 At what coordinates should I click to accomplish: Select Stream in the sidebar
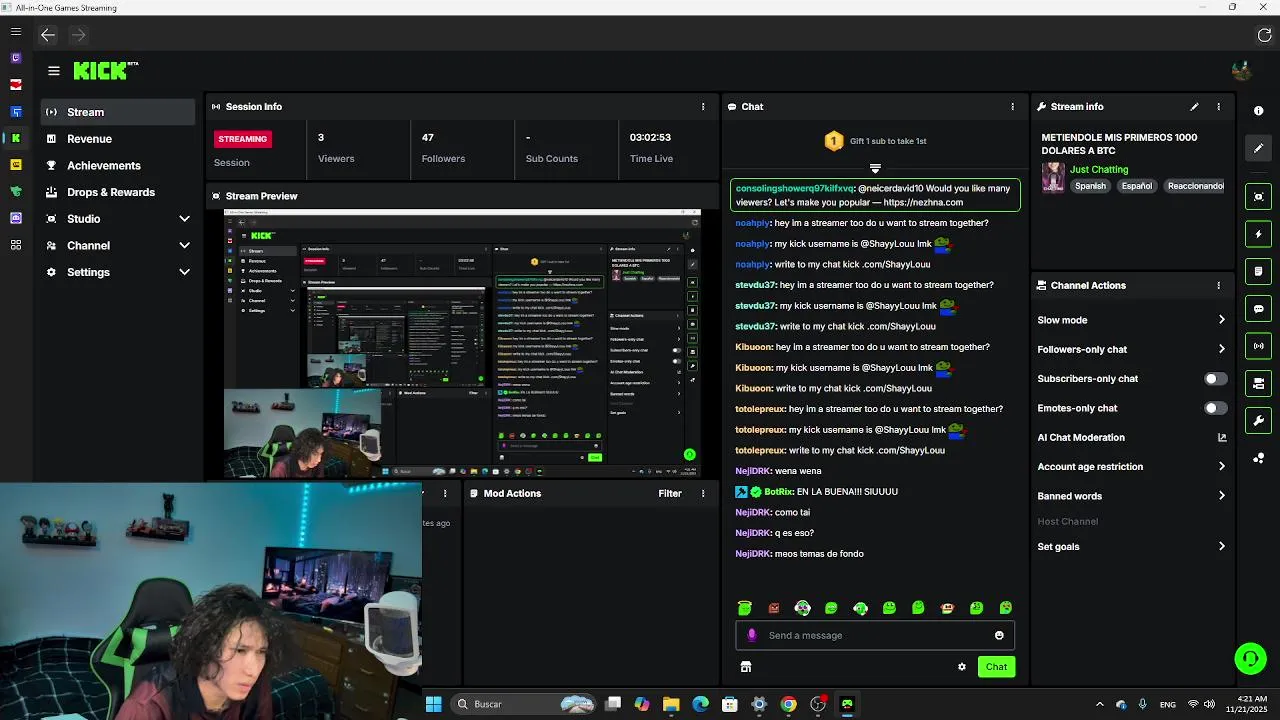118,112
